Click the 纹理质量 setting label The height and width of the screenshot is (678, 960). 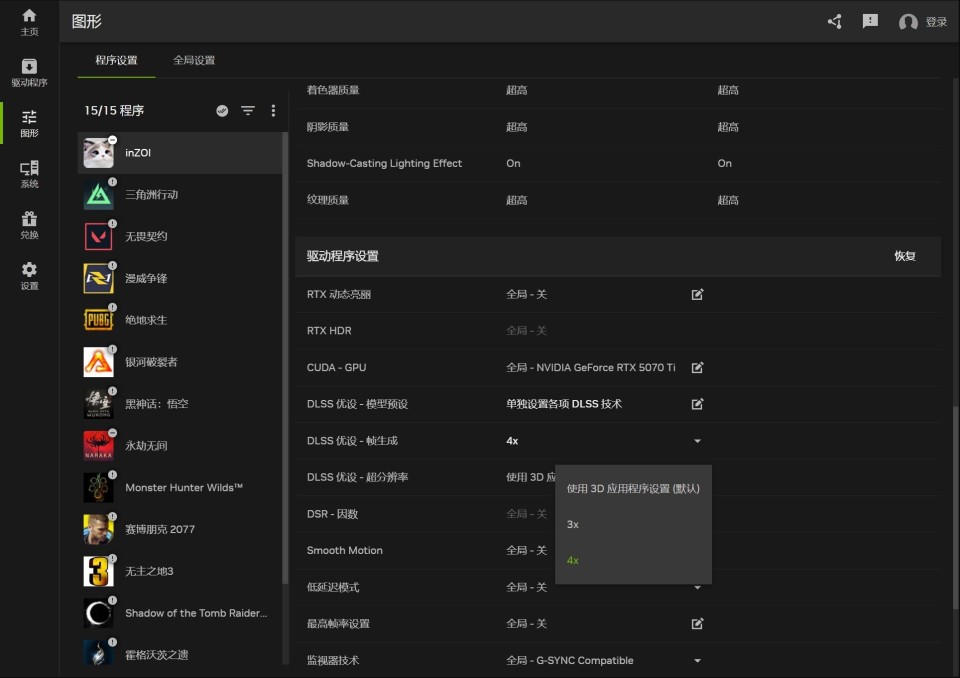pyautogui.click(x=328, y=200)
